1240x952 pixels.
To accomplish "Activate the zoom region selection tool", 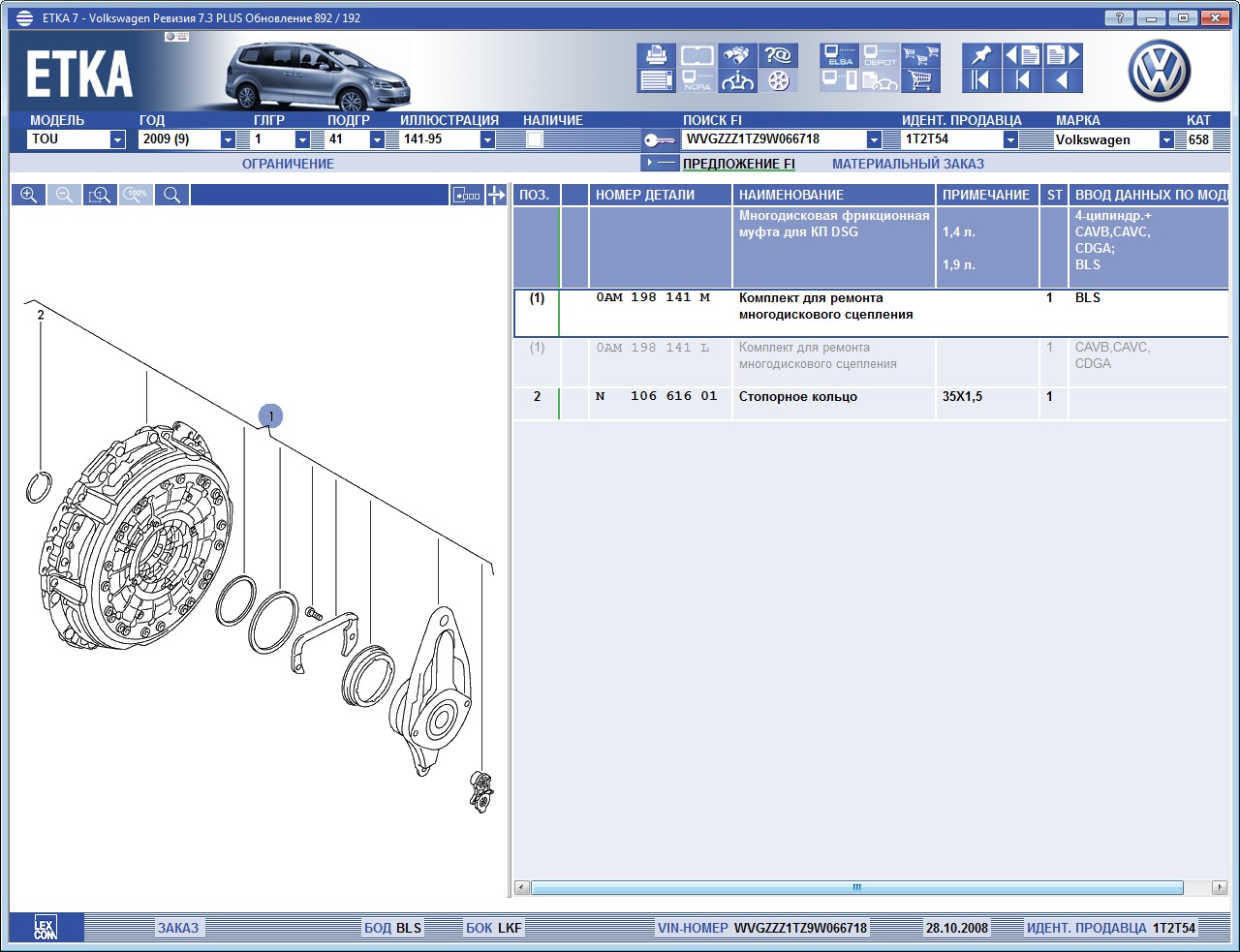I will click(x=100, y=195).
